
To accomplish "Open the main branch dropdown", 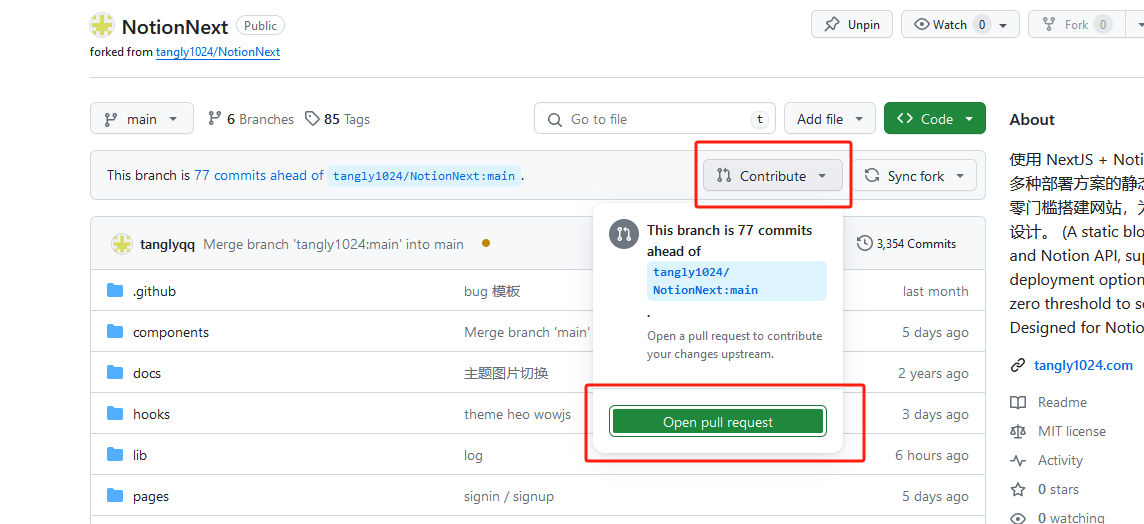I will (x=142, y=118).
